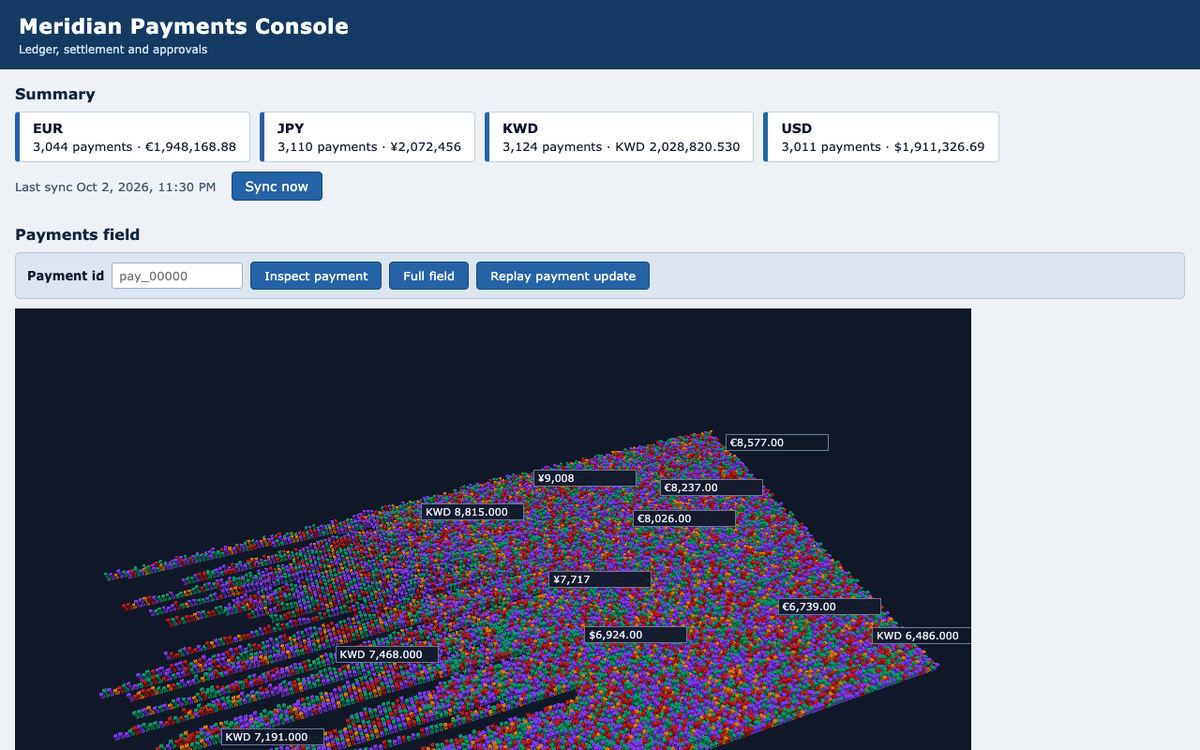This screenshot has width=1200, height=750.
Task: Select the USD summary card
Action: 881,137
